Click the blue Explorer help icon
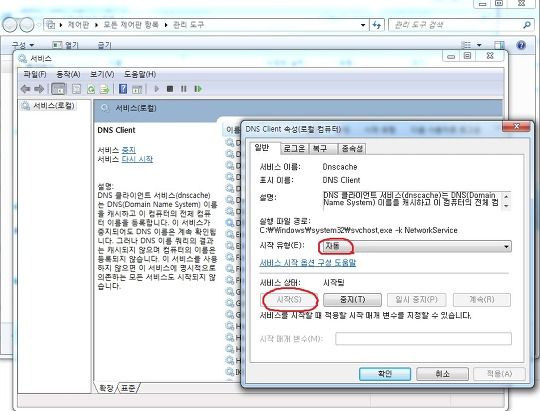 [521, 45]
